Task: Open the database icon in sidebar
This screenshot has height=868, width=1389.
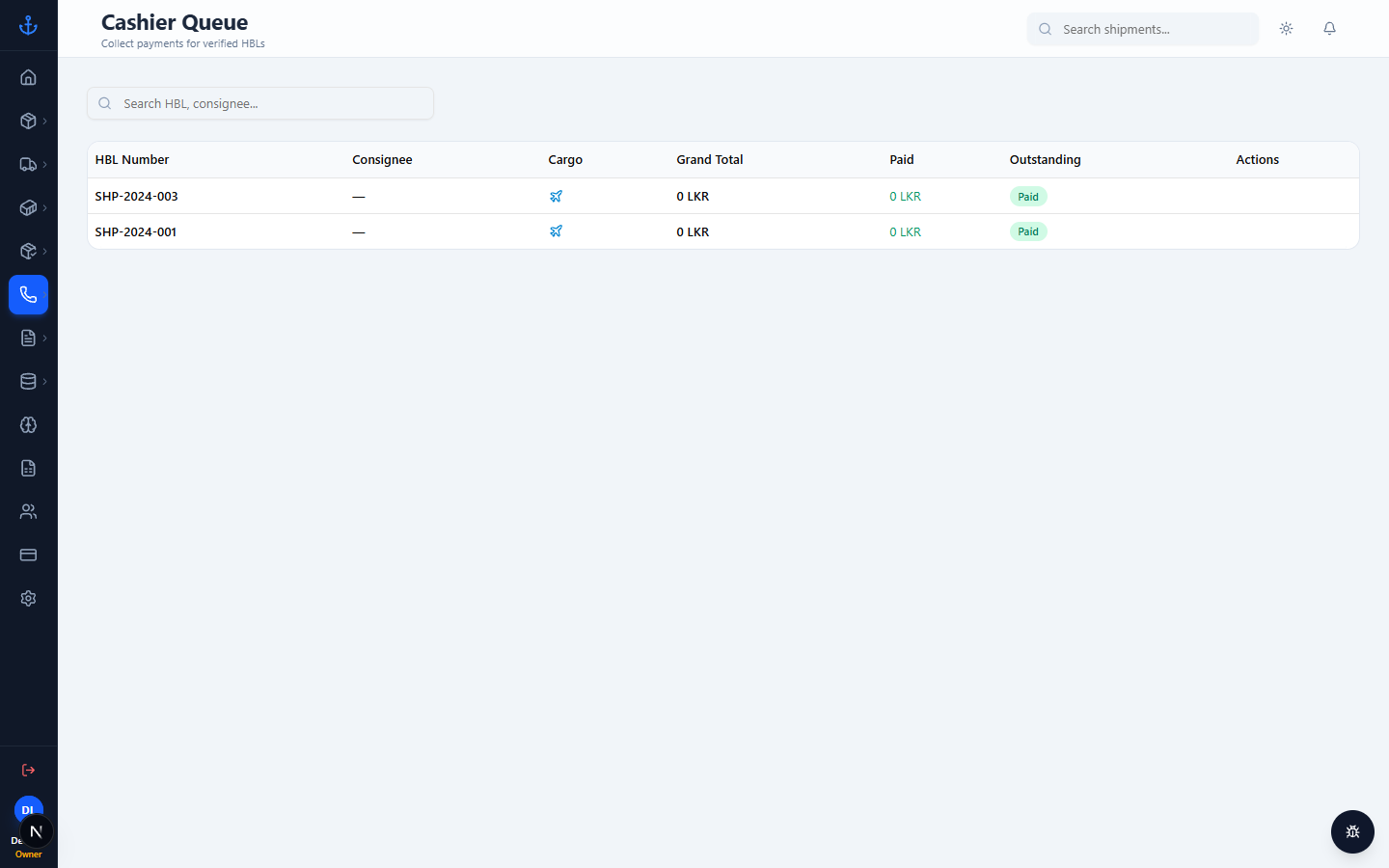Action: point(28,381)
